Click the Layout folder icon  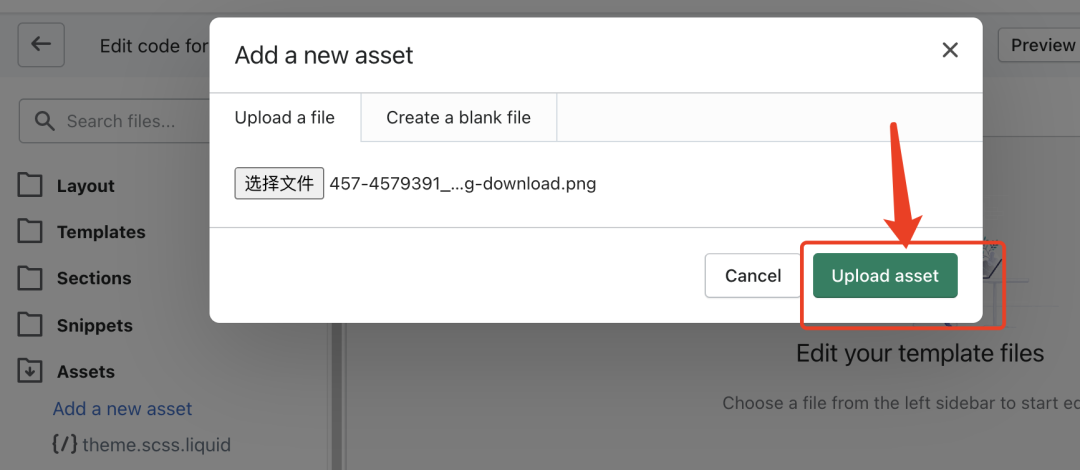tap(30, 185)
